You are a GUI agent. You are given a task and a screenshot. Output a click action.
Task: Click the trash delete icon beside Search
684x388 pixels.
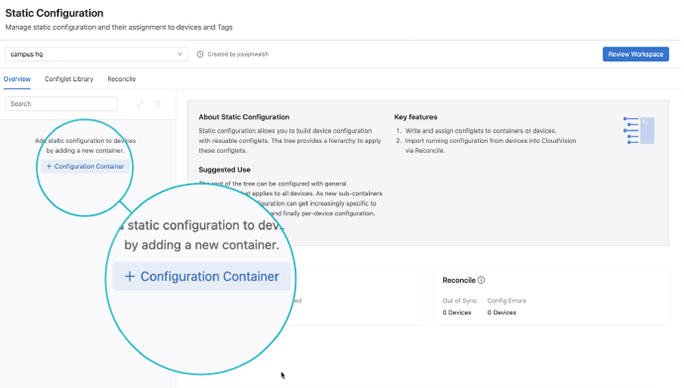tap(158, 104)
